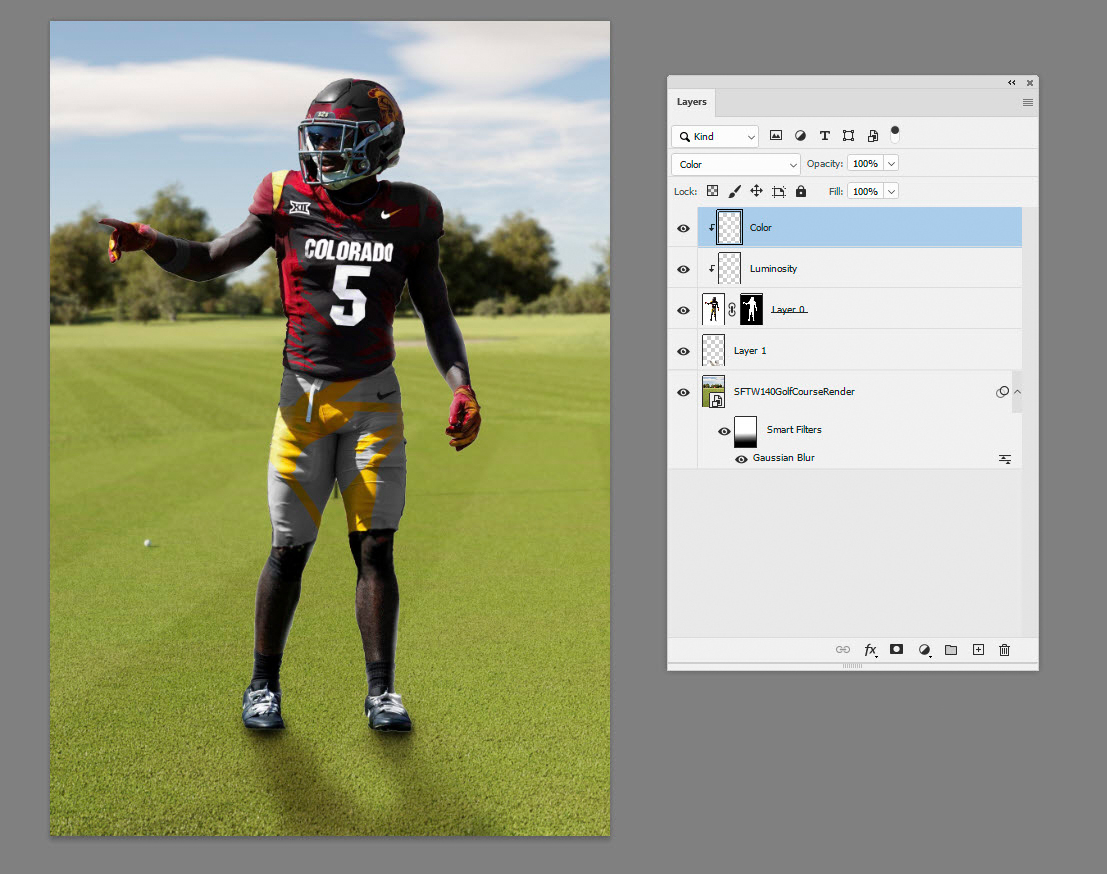Open the Color blending mode dropdown

point(736,164)
